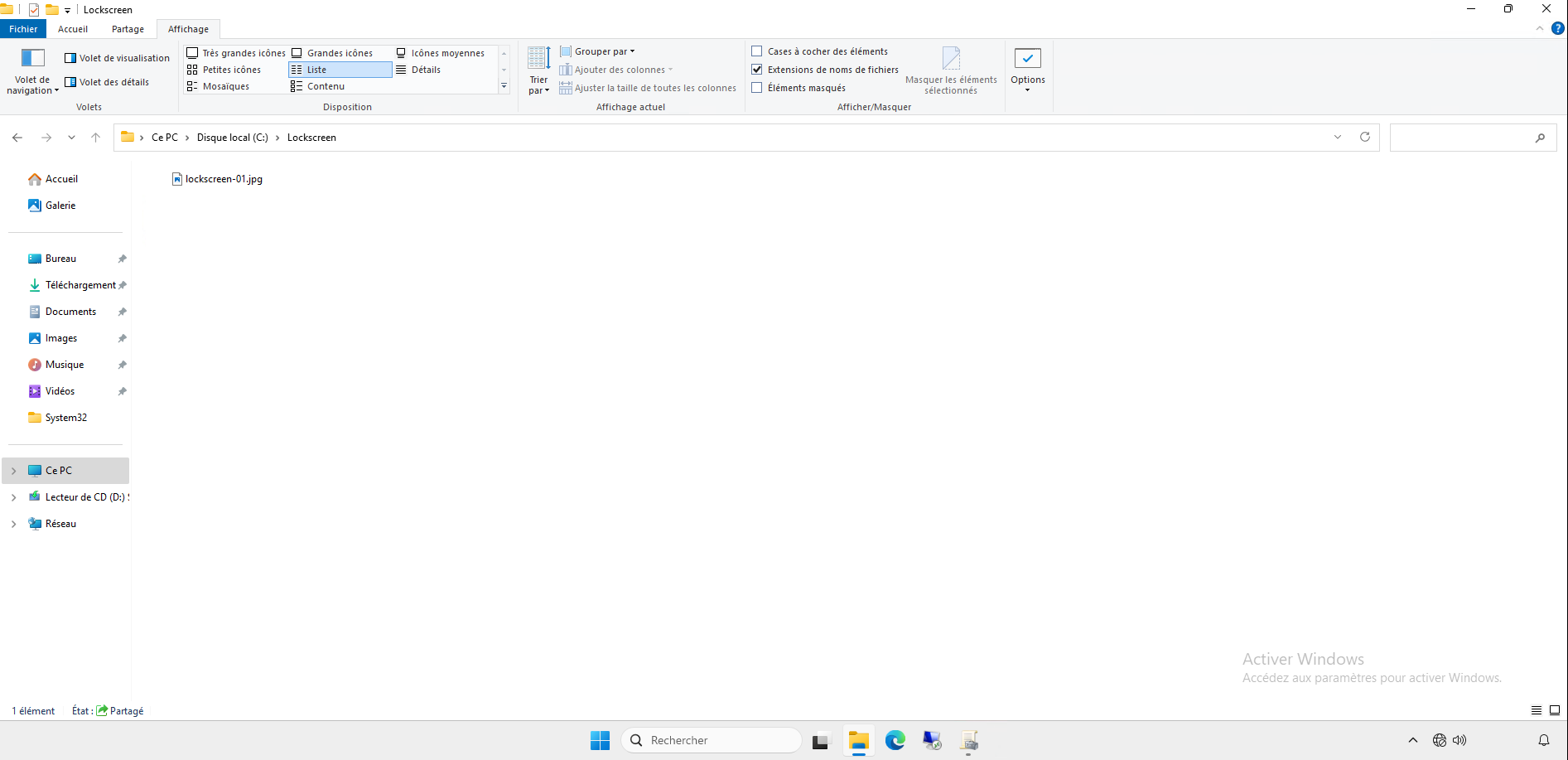
Task: Switch layout to Détails view
Action: point(425,70)
